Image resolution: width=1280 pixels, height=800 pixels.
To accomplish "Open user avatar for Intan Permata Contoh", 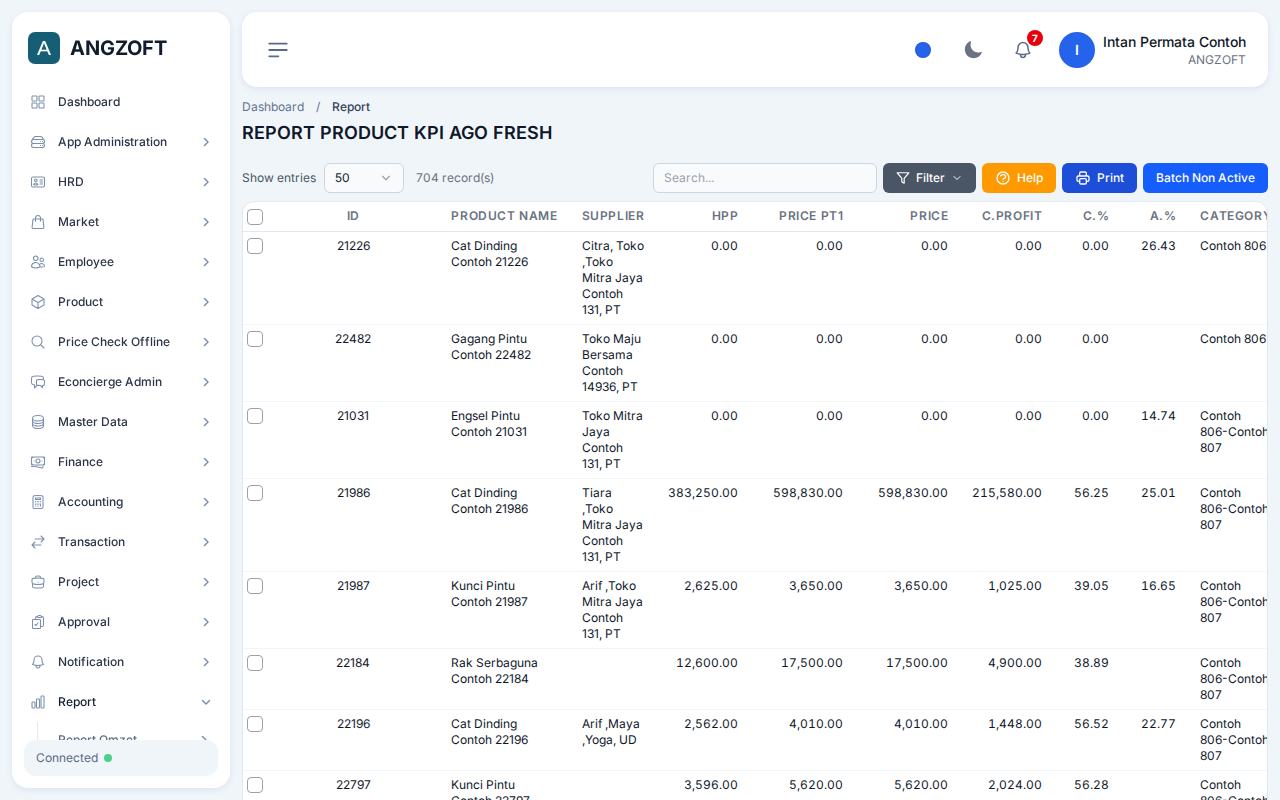I will click(x=1077, y=50).
